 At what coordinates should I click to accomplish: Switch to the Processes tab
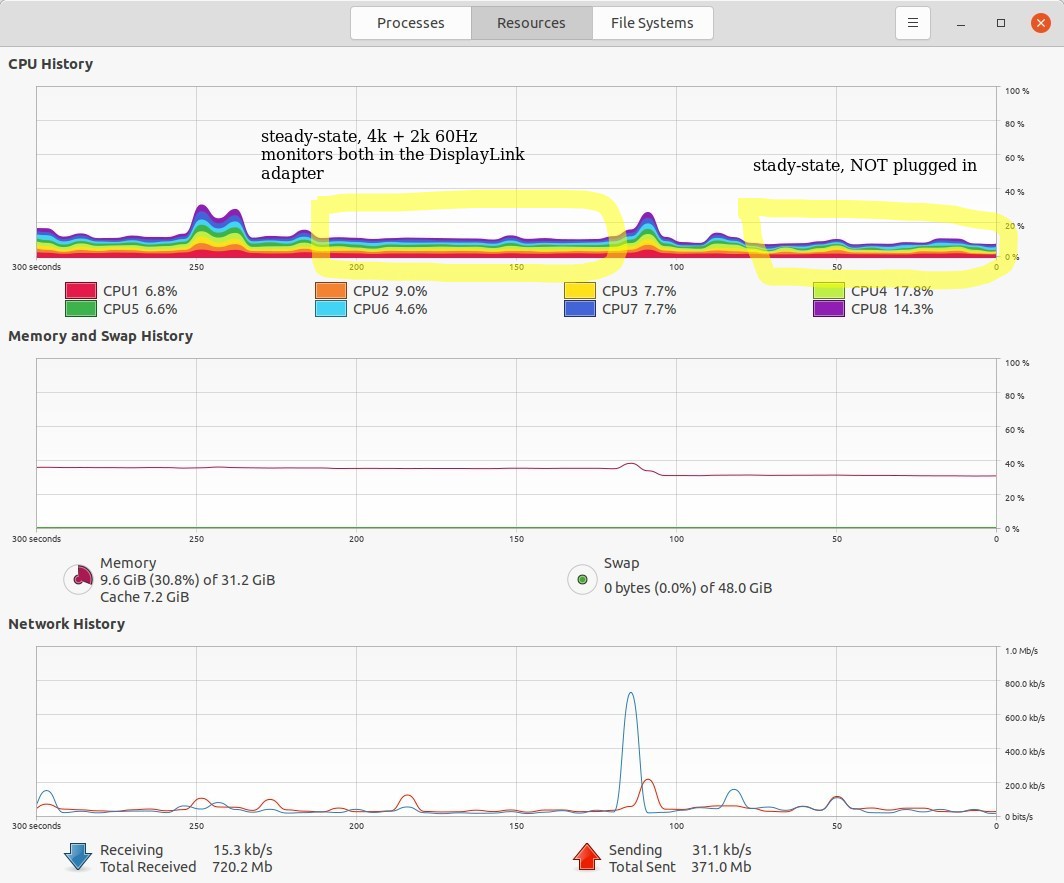[x=410, y=23]
